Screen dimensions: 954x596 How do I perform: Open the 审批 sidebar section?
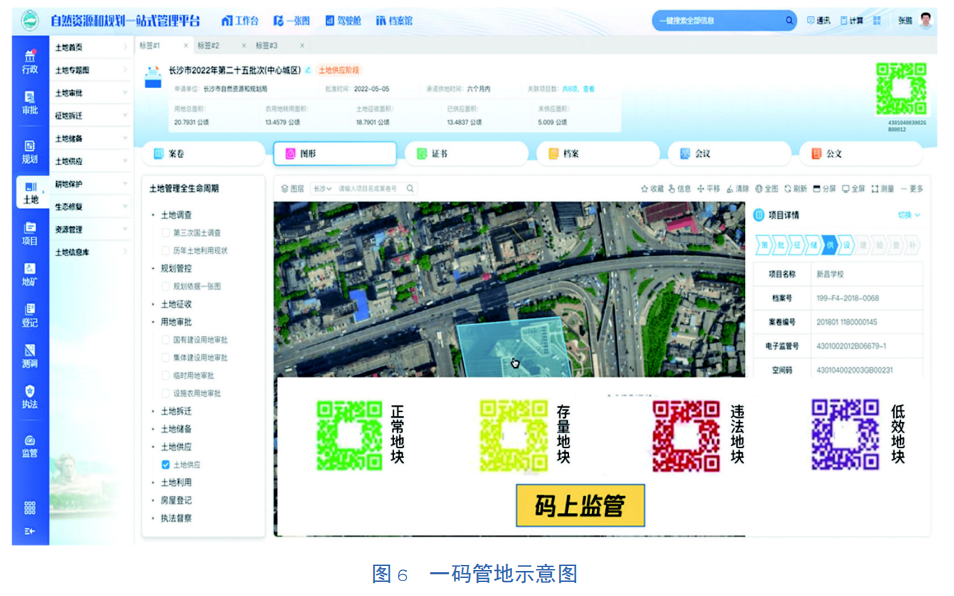pyautogui.click(x=30, y=103)
